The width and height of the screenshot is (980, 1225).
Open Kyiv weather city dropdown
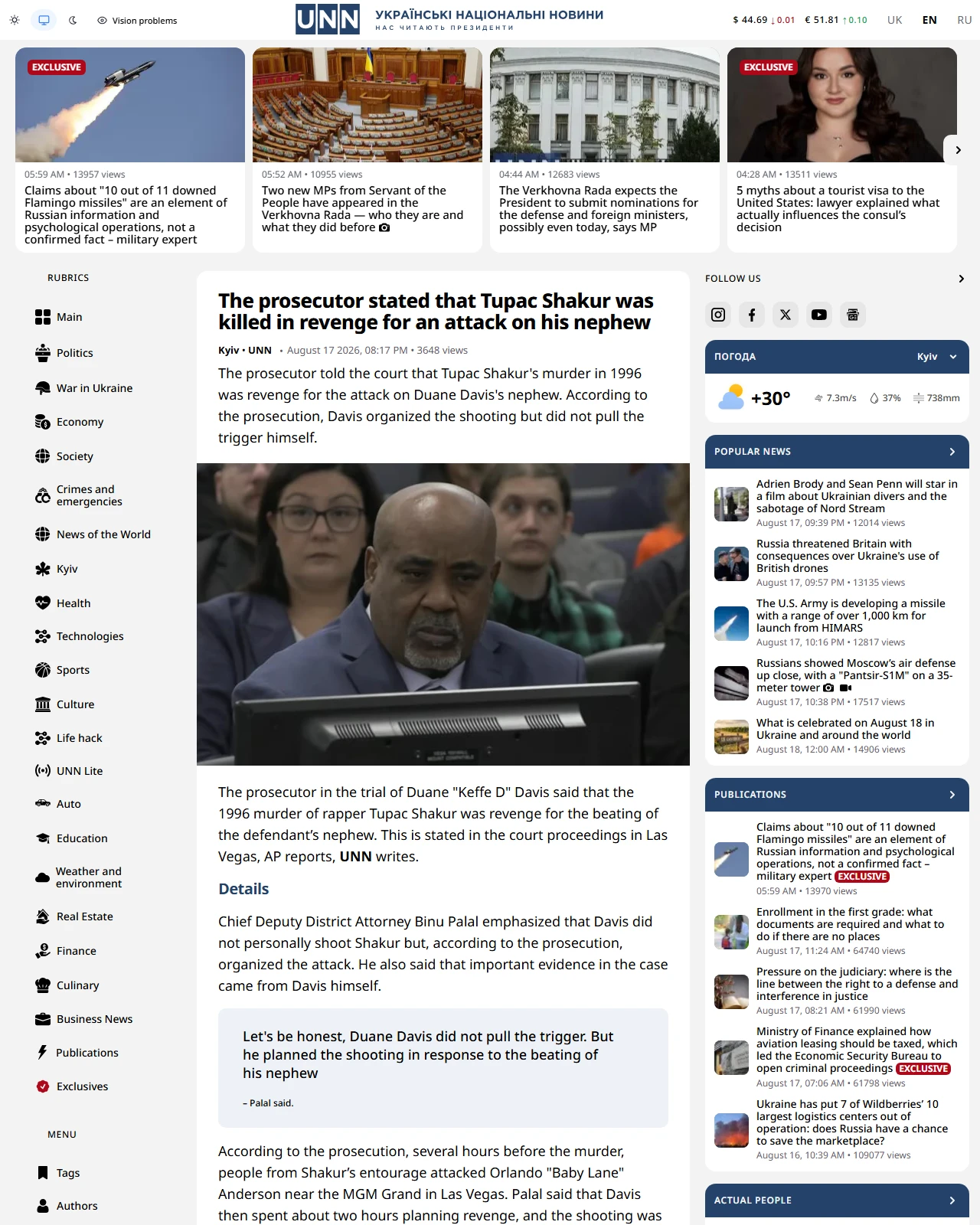pyautogui.click(x=937, y=357)
